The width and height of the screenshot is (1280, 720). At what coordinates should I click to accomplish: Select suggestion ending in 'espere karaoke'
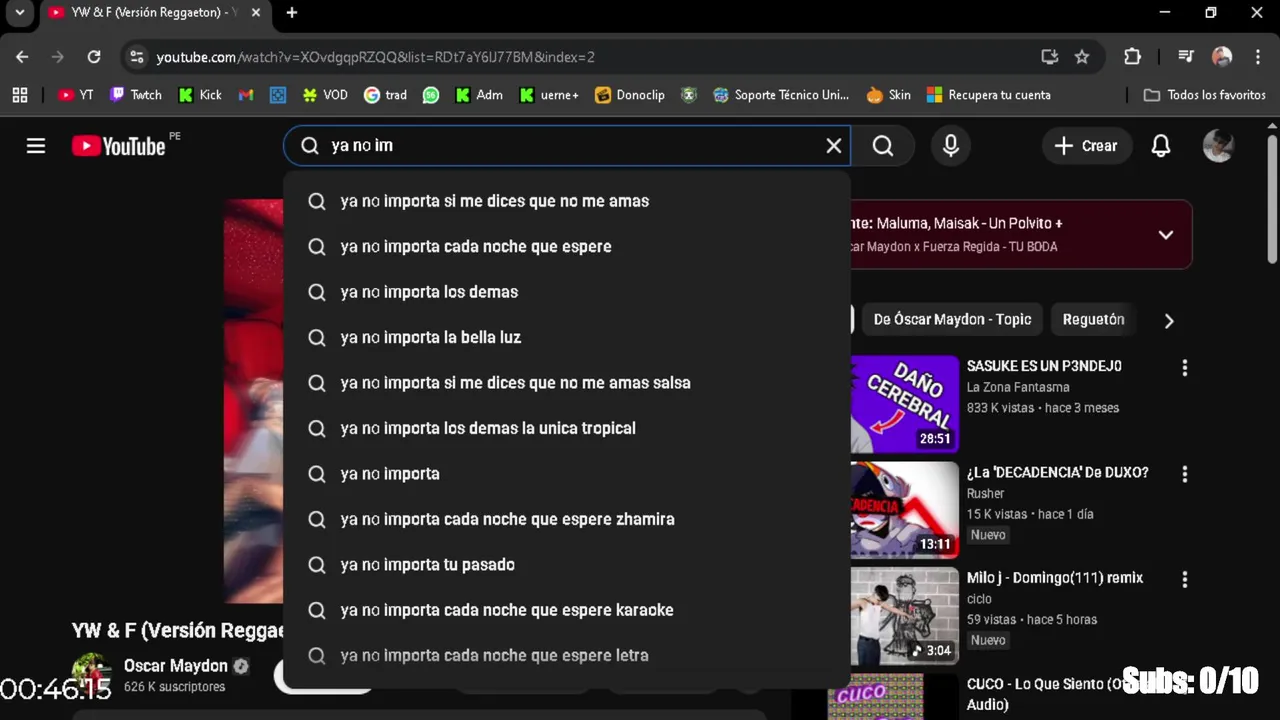(x=567, y=610)
